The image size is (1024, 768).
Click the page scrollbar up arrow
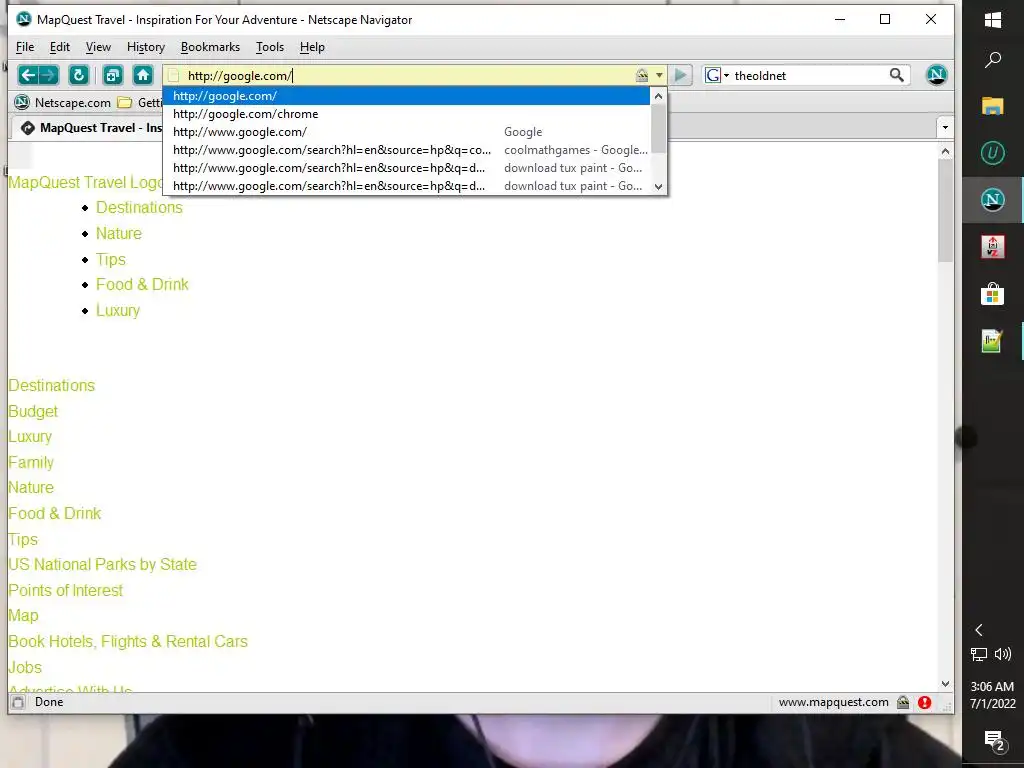pyautogui.click(x=945, y=152)
